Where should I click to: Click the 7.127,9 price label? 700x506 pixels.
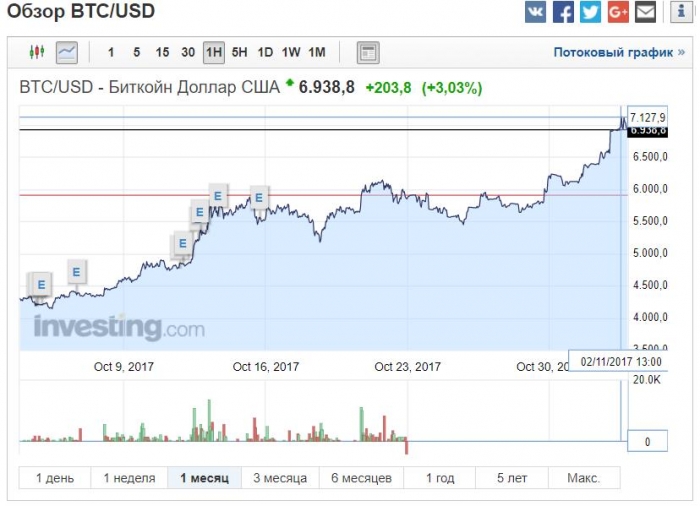(647, 117)
